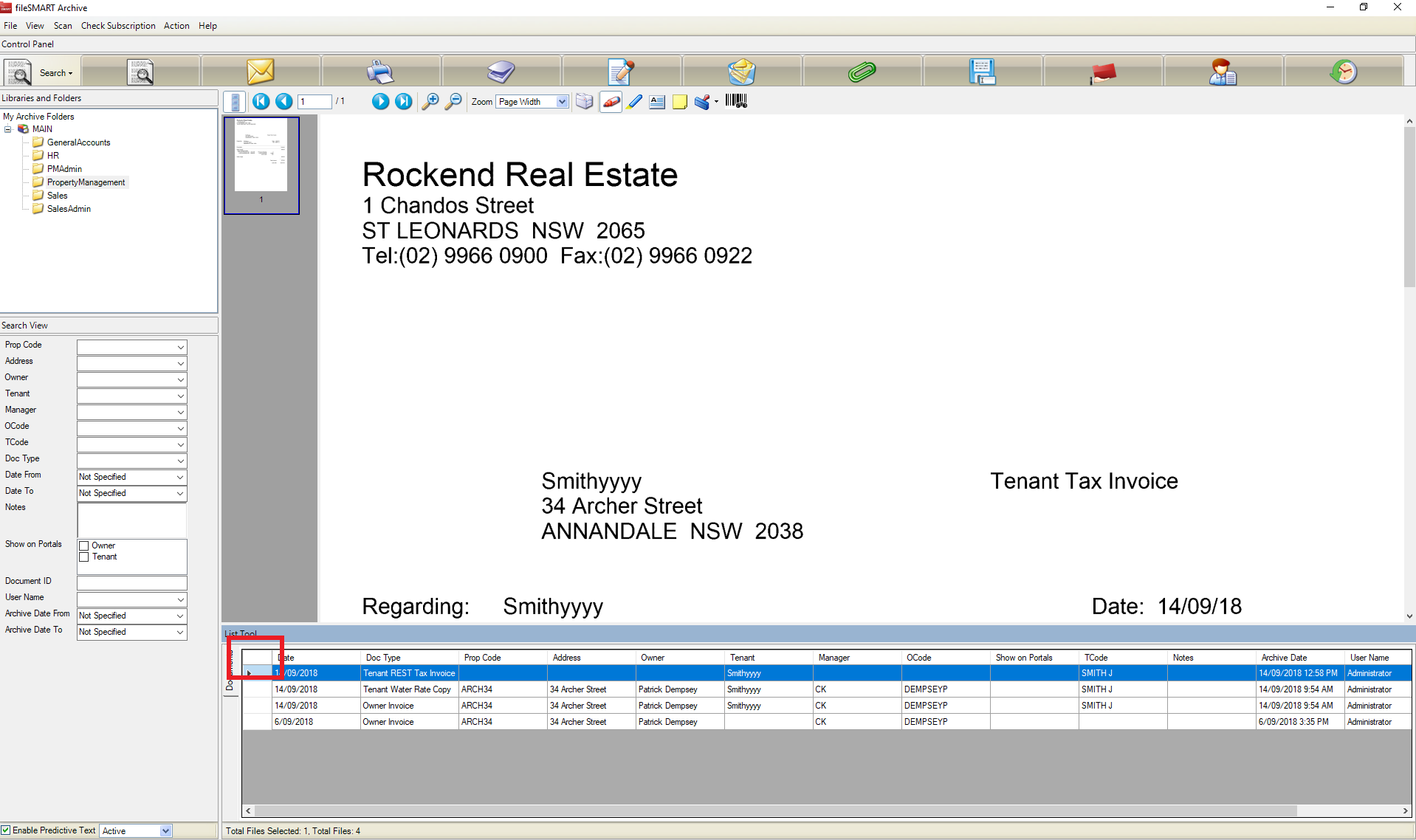Select the 6/09/2018 Owner Invoice row
Screen dimensions: 1416x840
click(x=827, y=722)
